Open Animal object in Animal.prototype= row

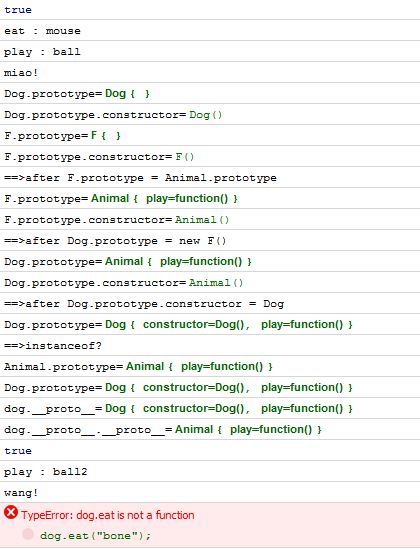(199, 367)
